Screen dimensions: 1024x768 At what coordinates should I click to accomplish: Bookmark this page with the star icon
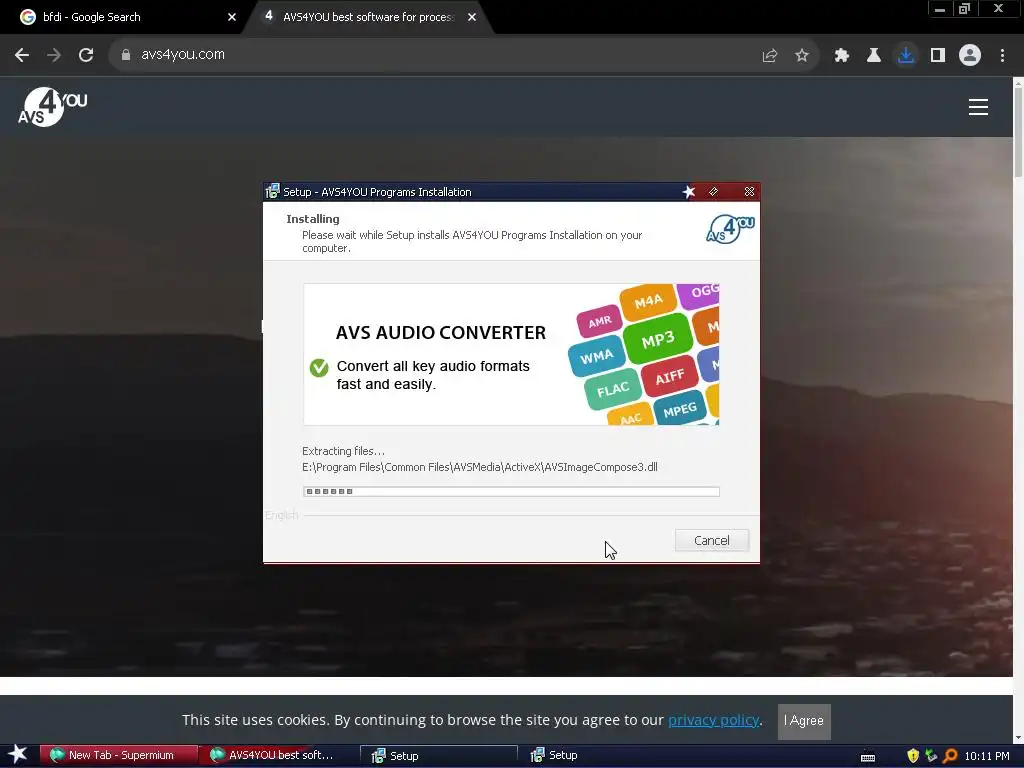pyautogui.click(x=802, y=56)
